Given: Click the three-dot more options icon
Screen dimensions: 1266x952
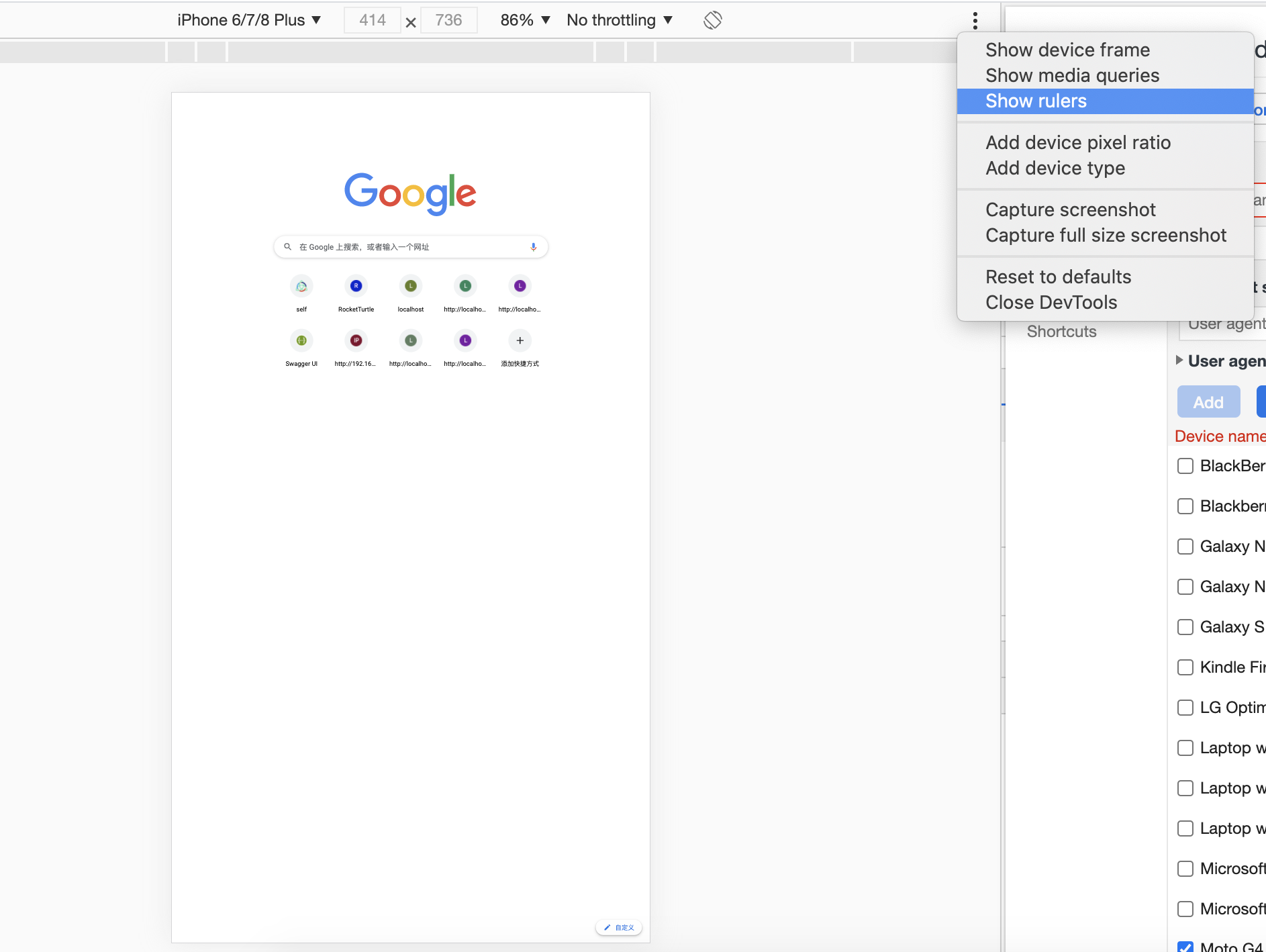Looking at the screenshot, I should (x=975, y=20).
